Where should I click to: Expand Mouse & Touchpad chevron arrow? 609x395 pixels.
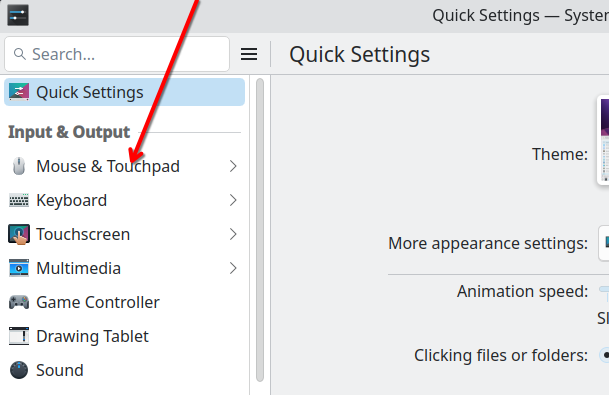coord(233,166)
